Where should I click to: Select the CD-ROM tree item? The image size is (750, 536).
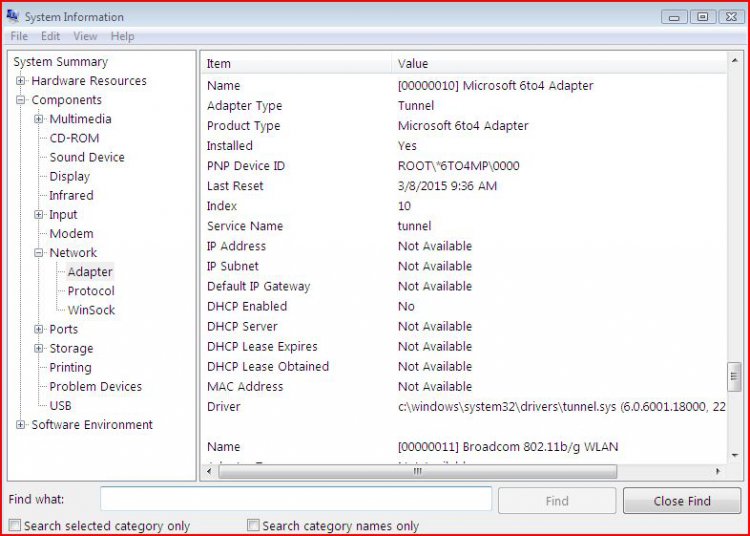(x=74, y=138)
